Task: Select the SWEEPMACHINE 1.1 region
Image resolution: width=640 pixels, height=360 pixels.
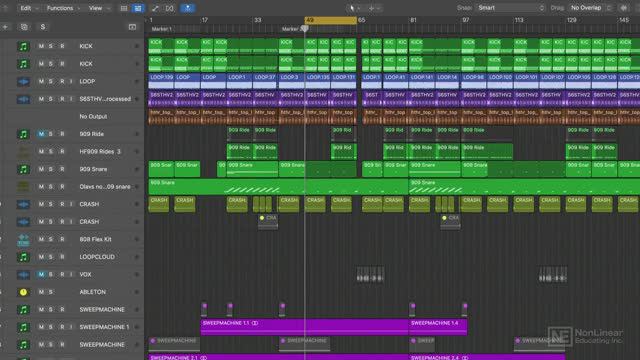Action: pos(304,327)
